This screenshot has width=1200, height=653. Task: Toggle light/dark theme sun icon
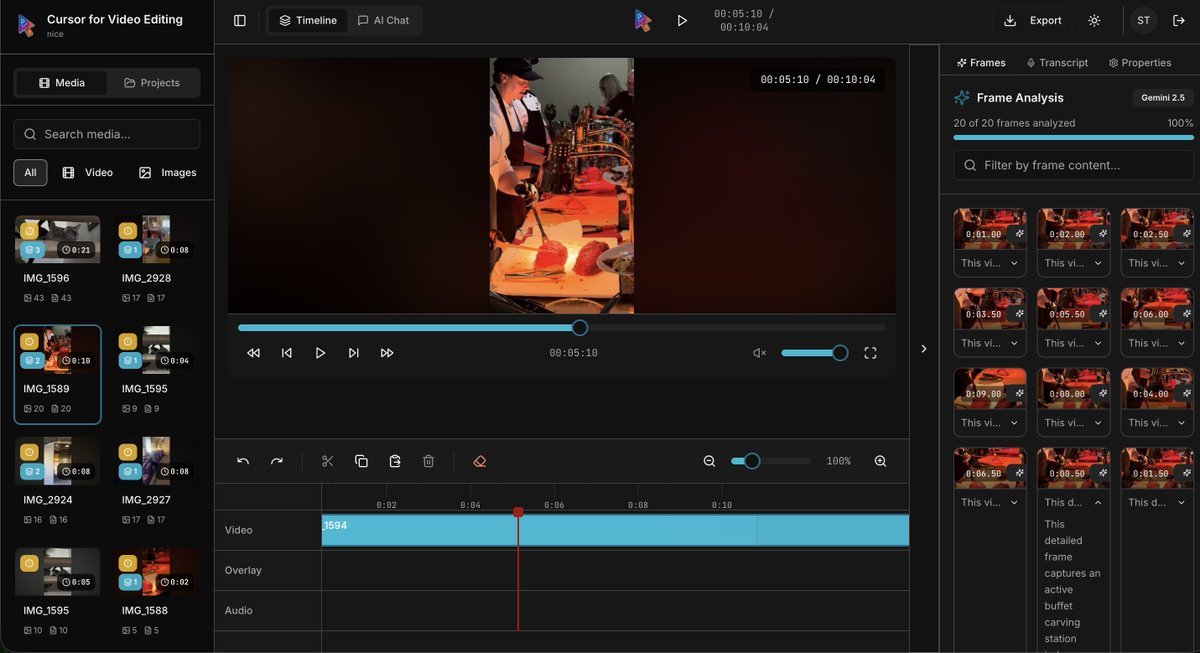[x=1094, y=20]
